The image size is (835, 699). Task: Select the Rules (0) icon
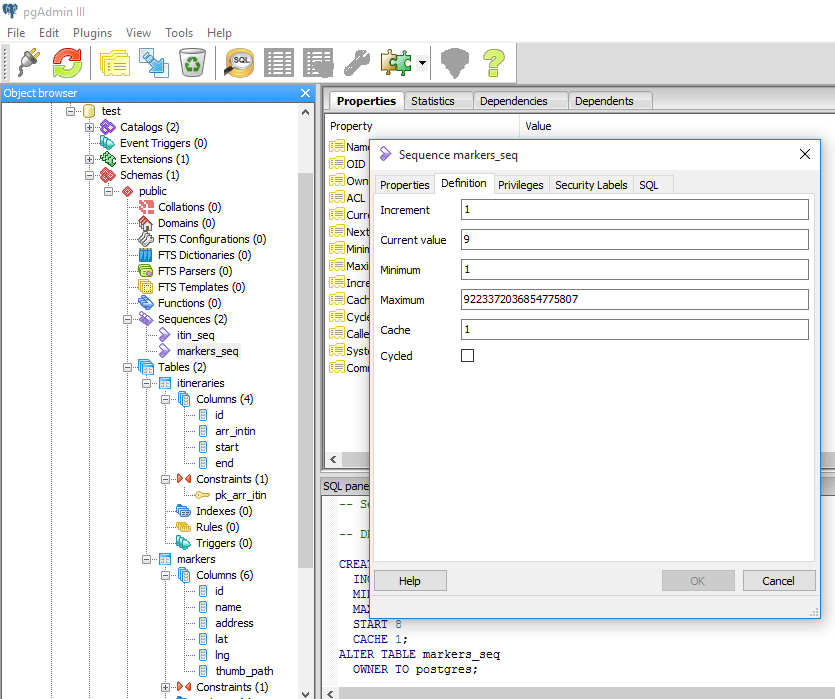pos(184,527)
